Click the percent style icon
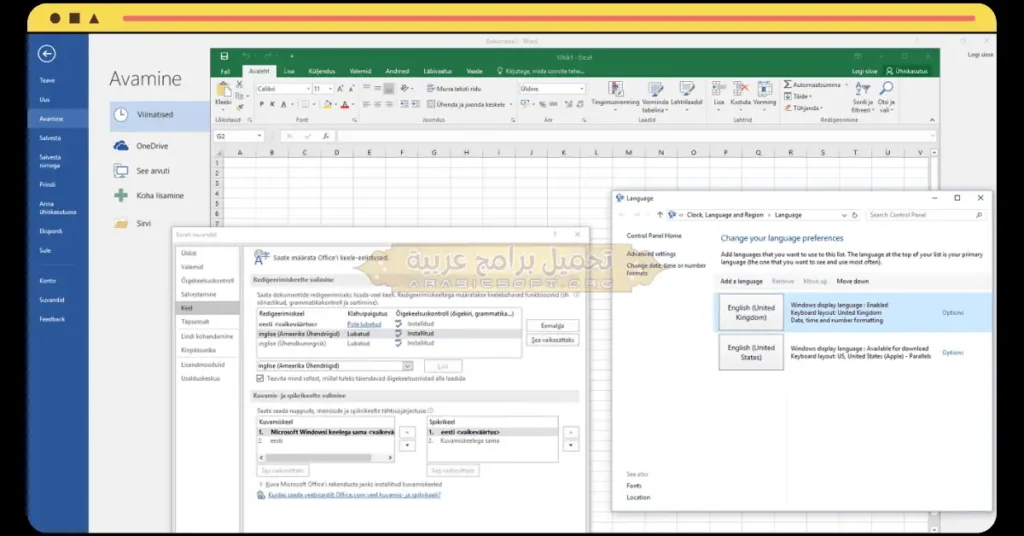 click(542, 104)
